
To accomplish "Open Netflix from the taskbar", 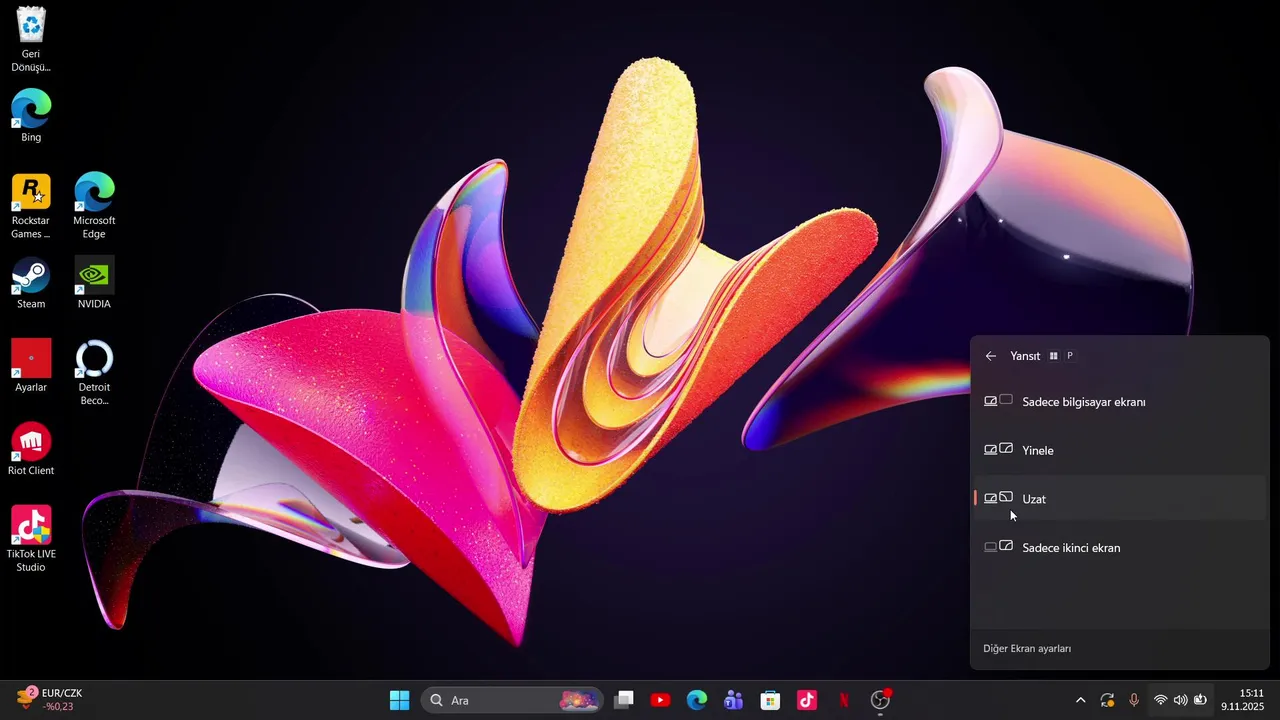I will 843,700.
